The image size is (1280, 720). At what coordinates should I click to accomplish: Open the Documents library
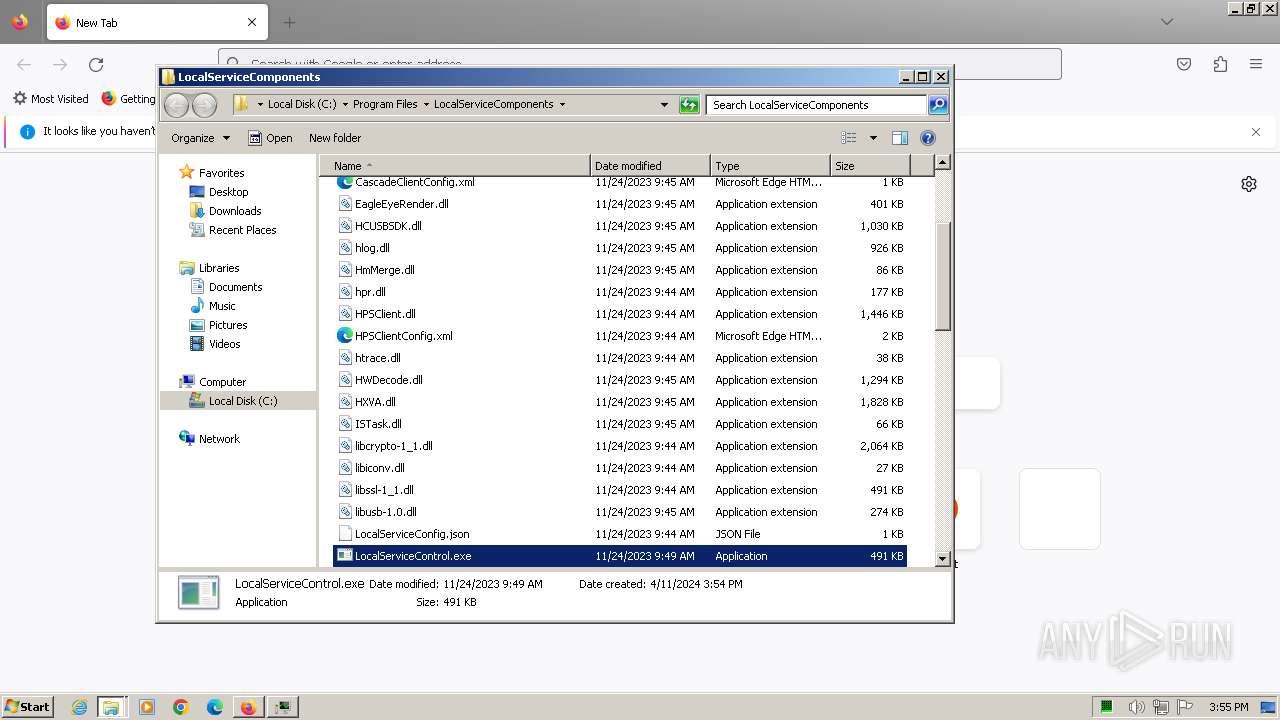point(235,287)
